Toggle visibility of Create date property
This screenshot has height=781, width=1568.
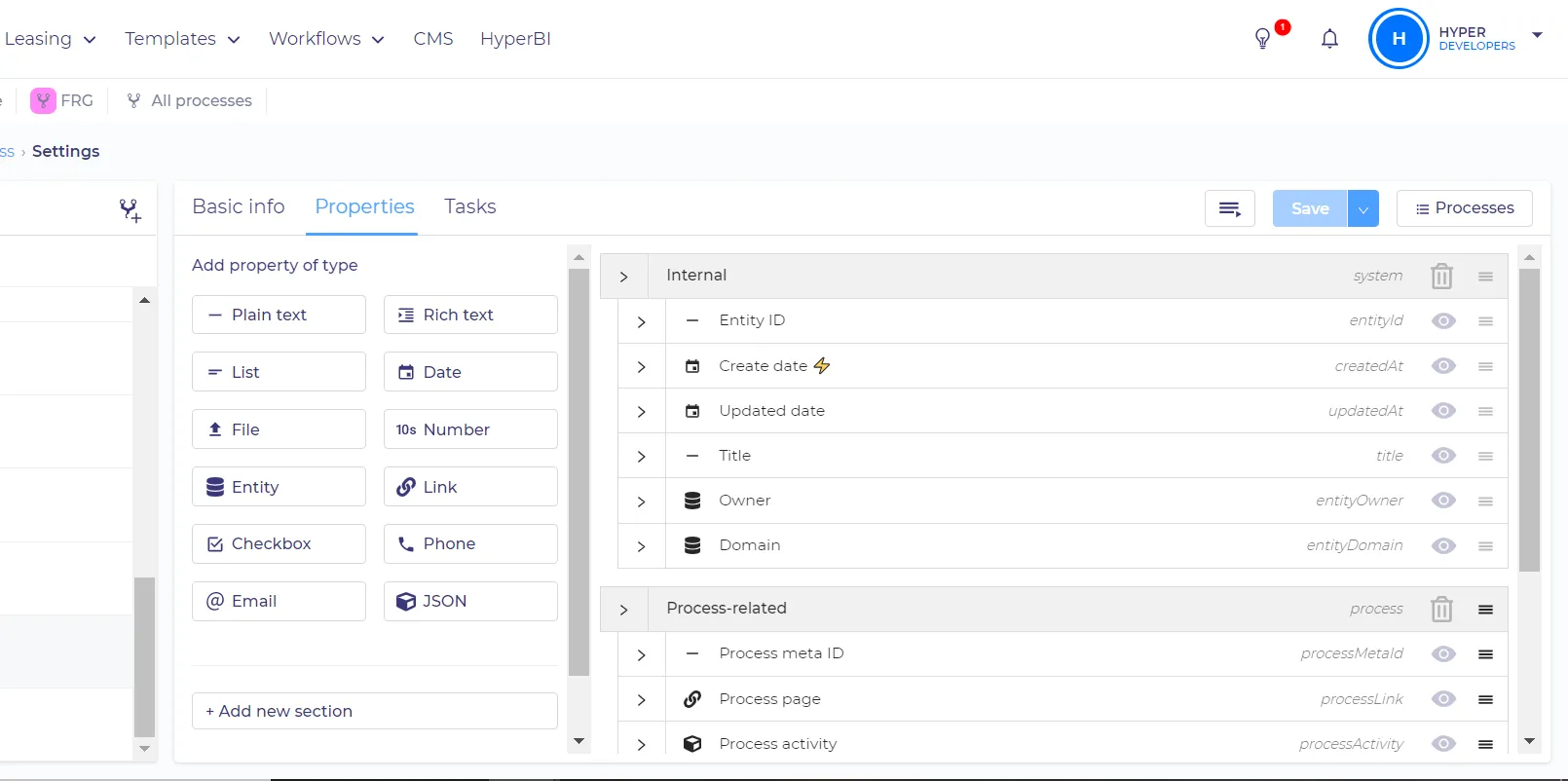coord(1443,365)
